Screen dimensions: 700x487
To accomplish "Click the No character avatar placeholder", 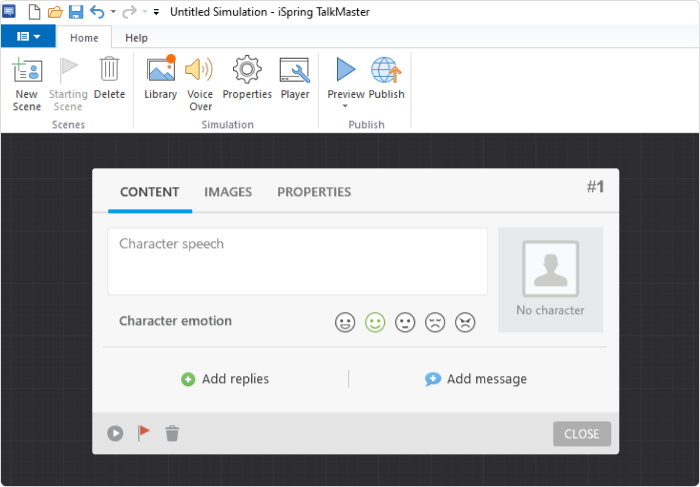I will (x=550, y=279).
